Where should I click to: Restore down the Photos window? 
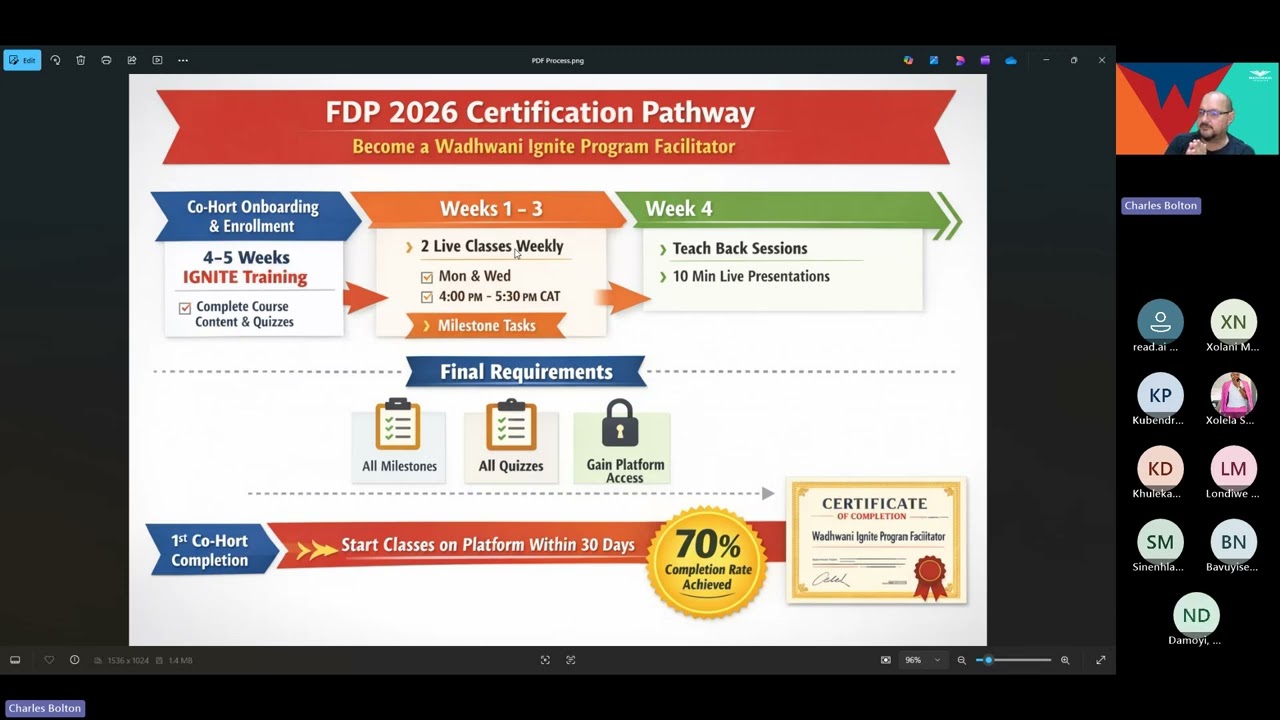1074,60
